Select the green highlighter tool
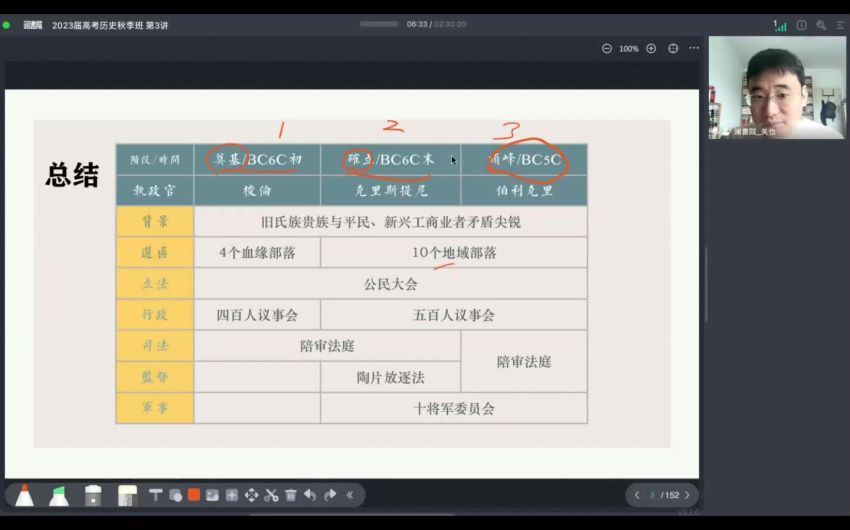The width and height of the screenshot is (850, 530). click(x=59, y=495)
